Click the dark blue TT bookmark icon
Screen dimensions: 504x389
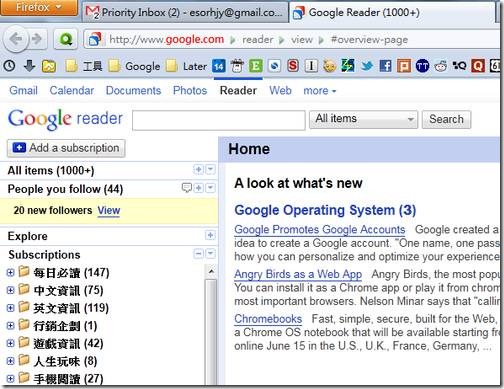[x=422, y=66]
